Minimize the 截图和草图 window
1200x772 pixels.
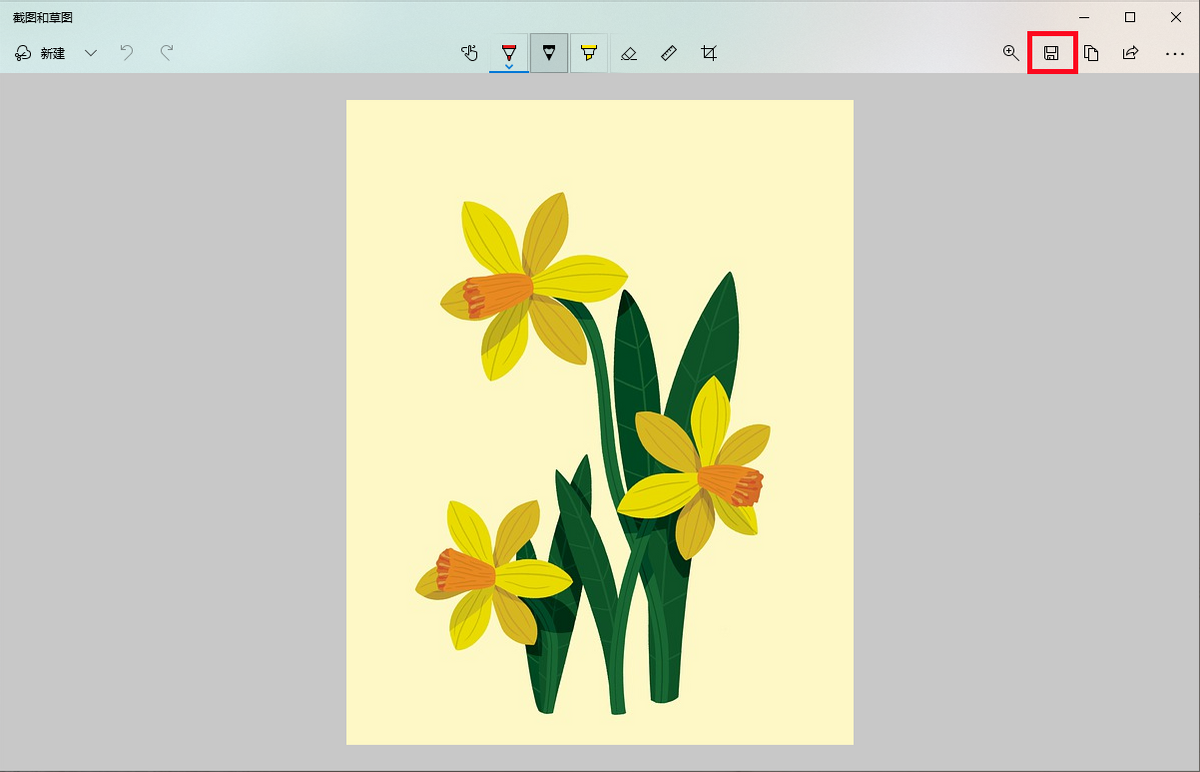pyautogui.click(x=1084, y=17)
